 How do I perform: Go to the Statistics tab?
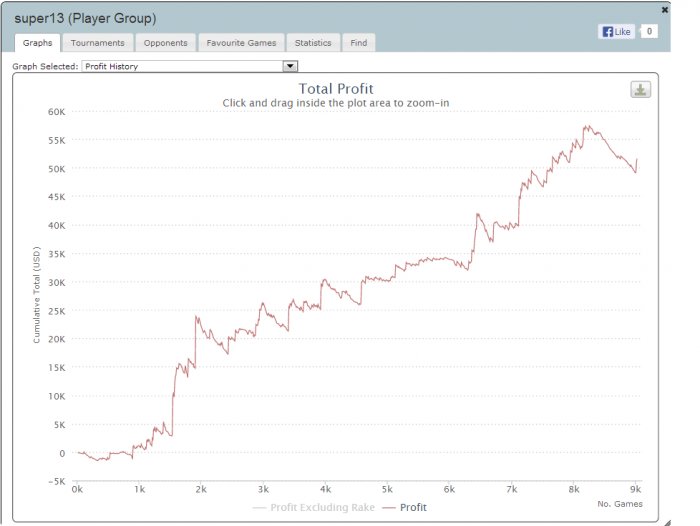[x=313, y=43]
